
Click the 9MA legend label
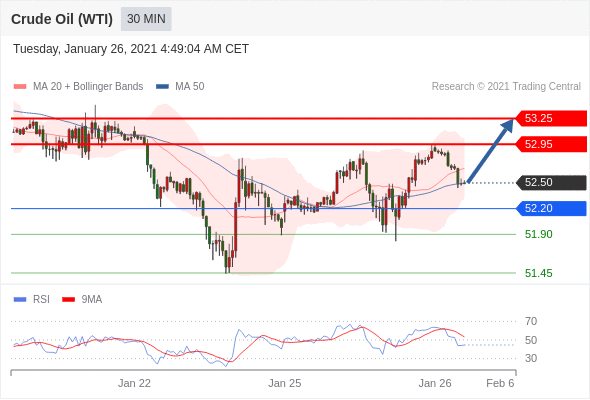click(x=92, y=300)
